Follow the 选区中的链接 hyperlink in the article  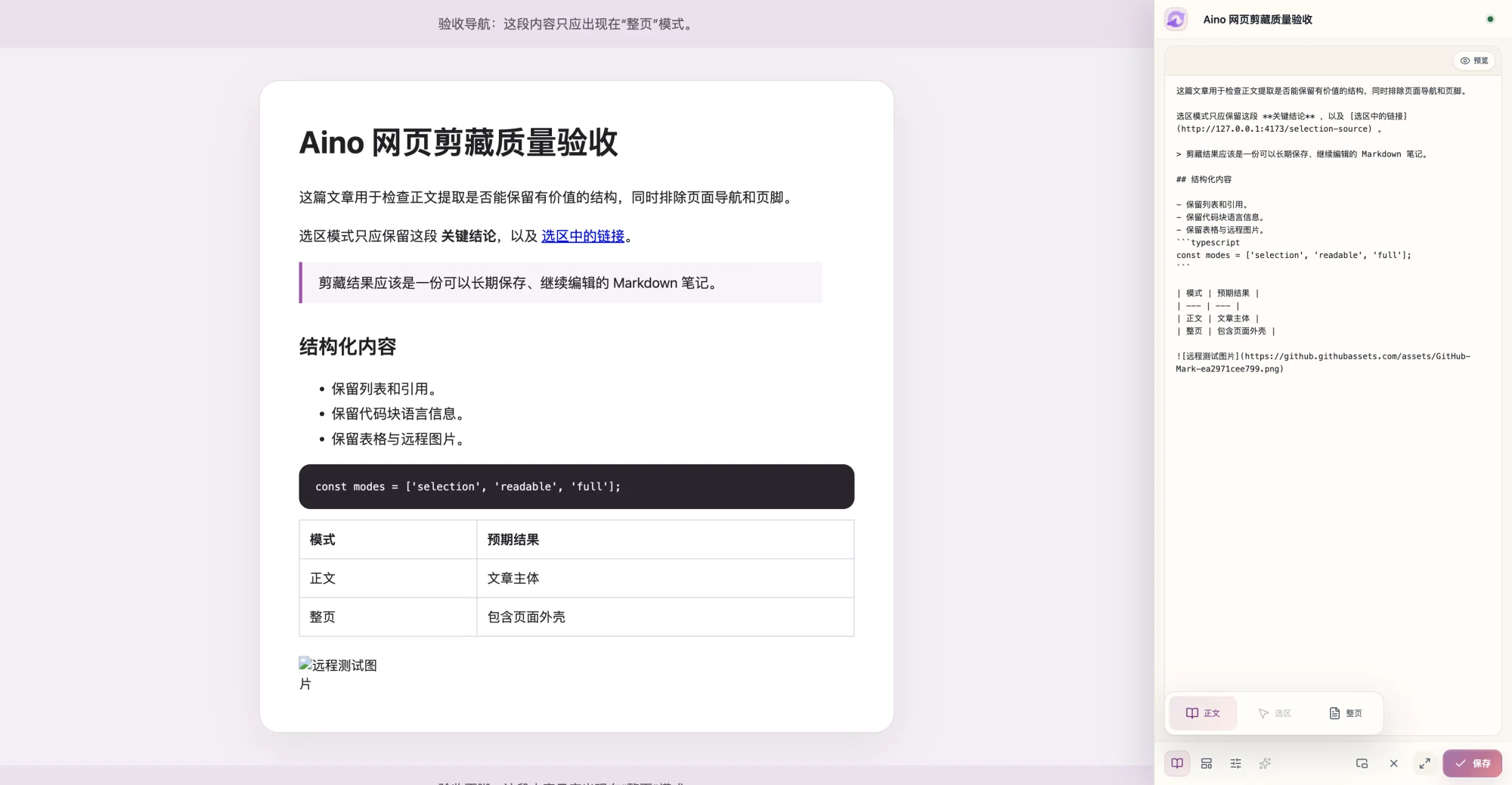point(583,236)
